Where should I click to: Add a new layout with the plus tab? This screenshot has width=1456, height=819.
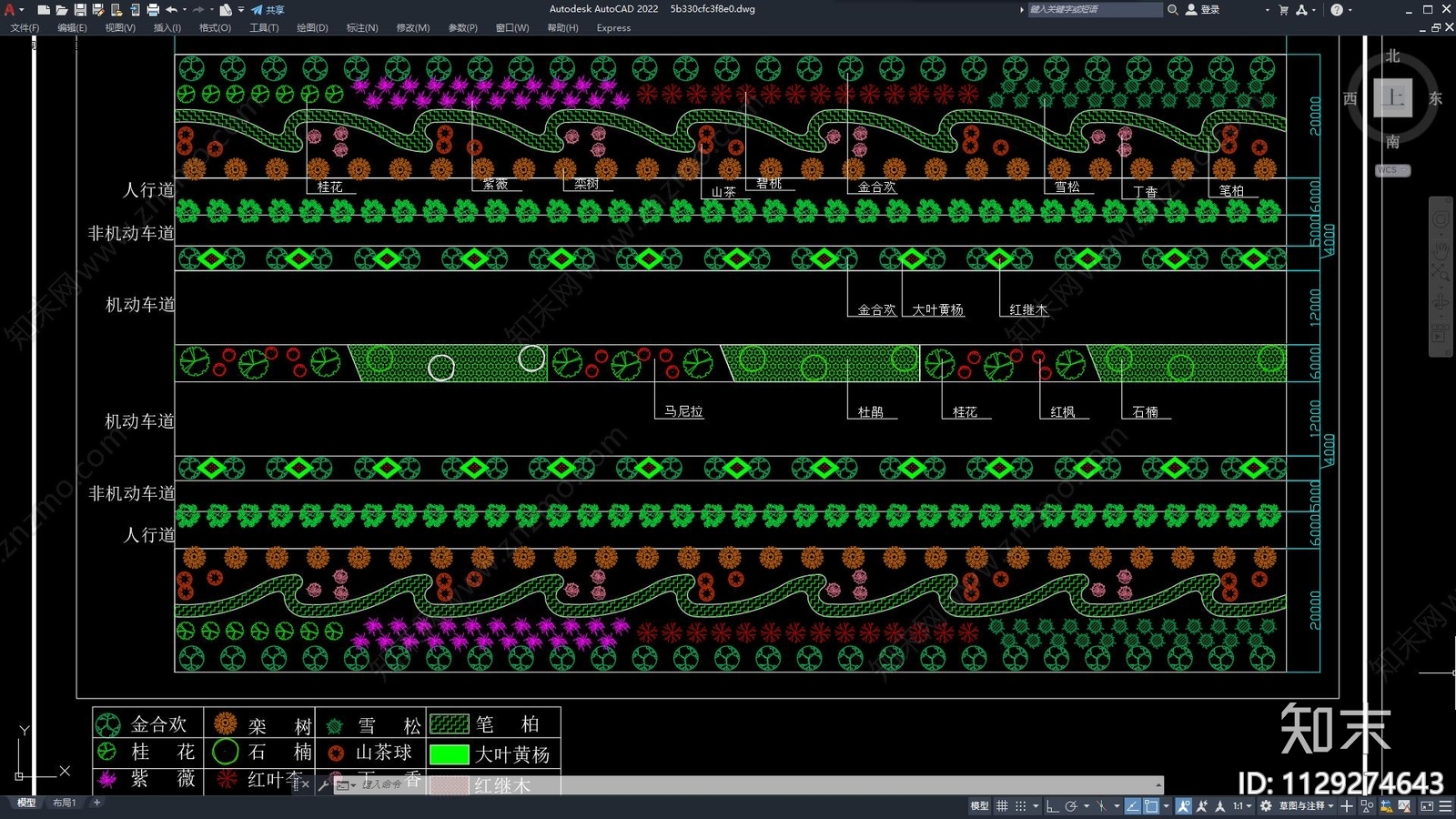click(x=96, y=803)
